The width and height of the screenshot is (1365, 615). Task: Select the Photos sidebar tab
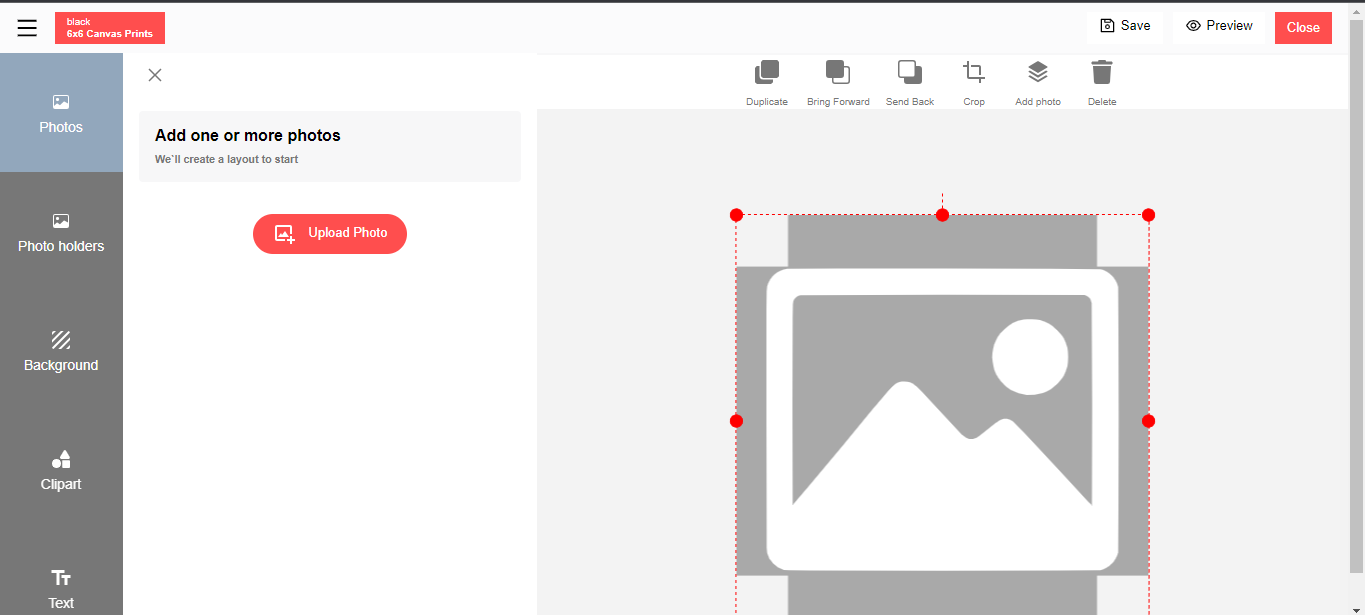pyautogui.click(x=61, y=113)
